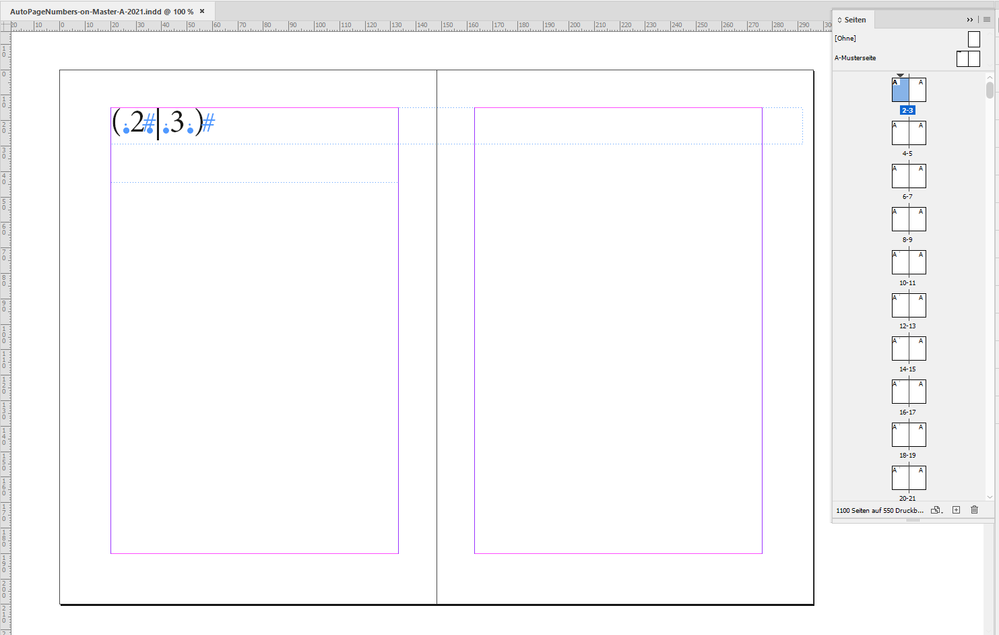The height and width of the screenshot is (635, 999).
Task: Click the double-diamond icon on the Seiten tab
Action: coord(839,19)
